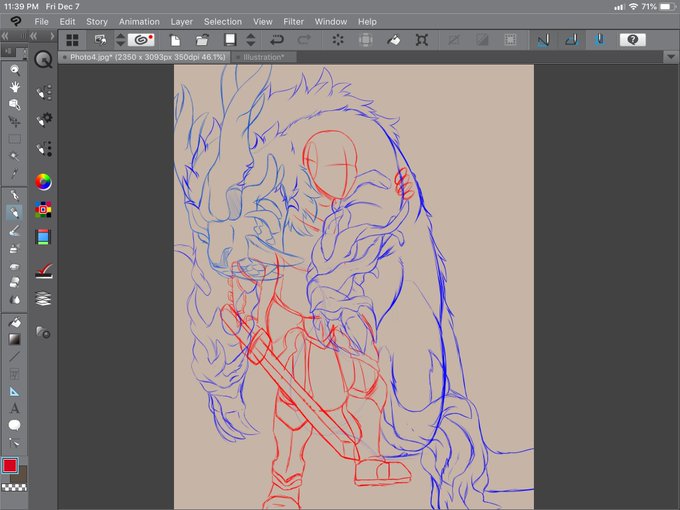Image resolution: width=680 pixels, height=510 pixels.
Task: Click the Fill command icon
Action: (x=393, y=40)
